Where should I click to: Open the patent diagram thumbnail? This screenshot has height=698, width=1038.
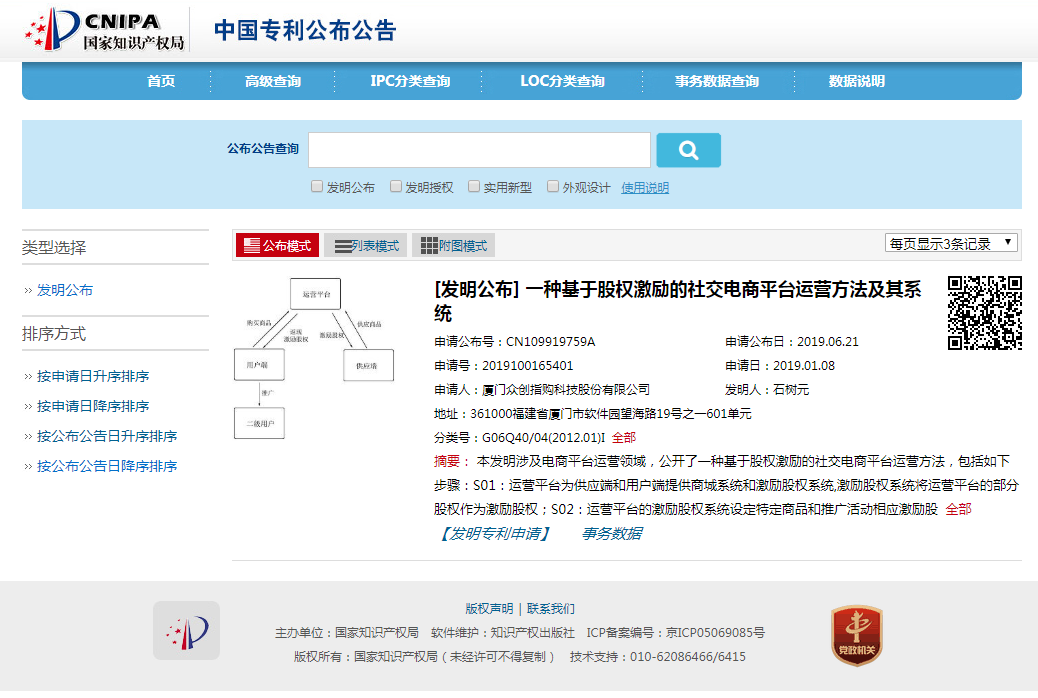click(x=314, y=358)
